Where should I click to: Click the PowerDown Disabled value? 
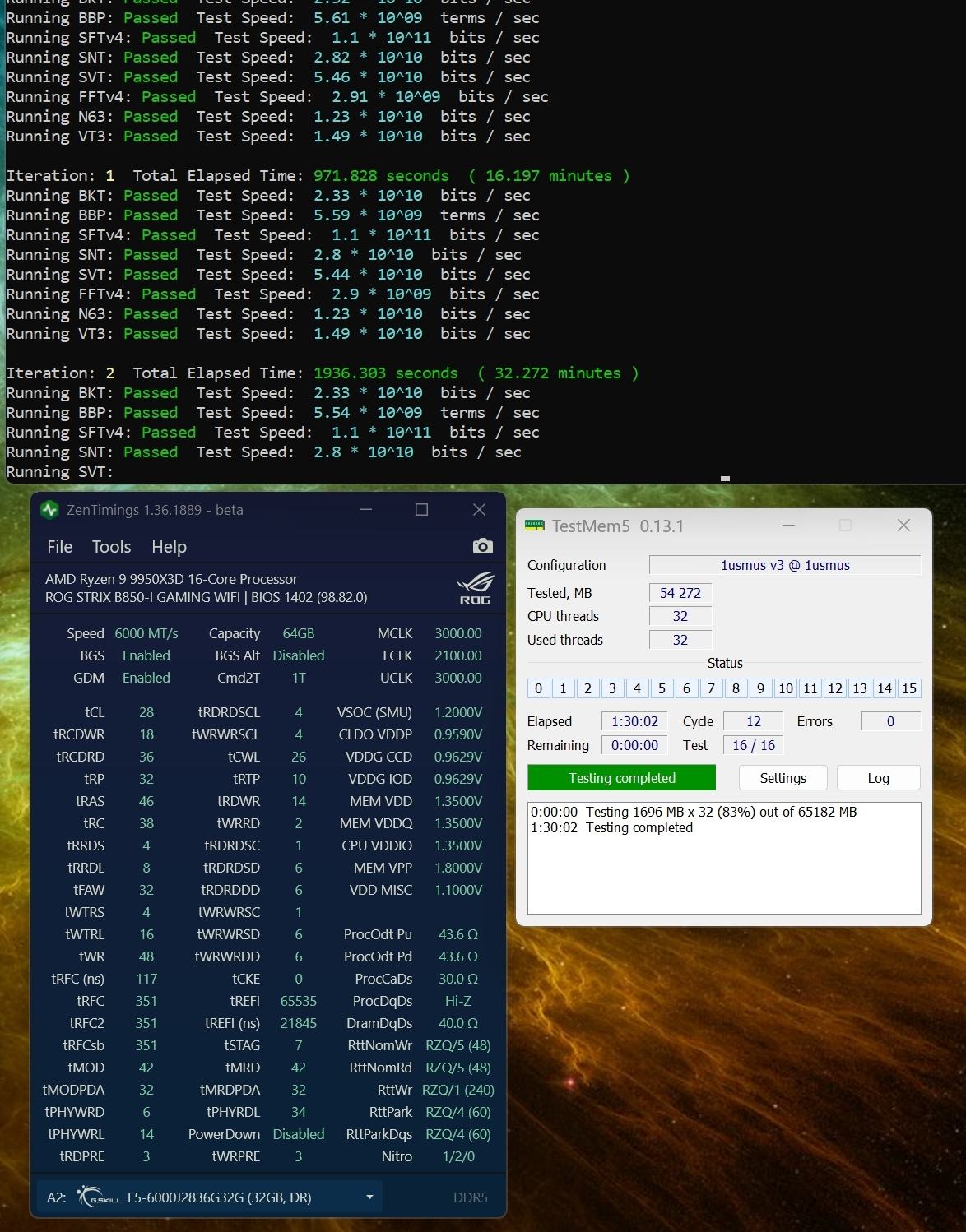click(x=299, y=1134)
